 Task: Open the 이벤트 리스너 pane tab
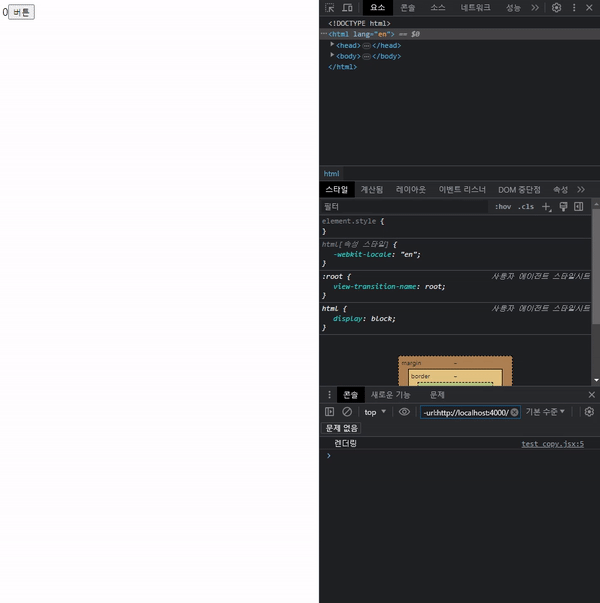pos(462,190)
